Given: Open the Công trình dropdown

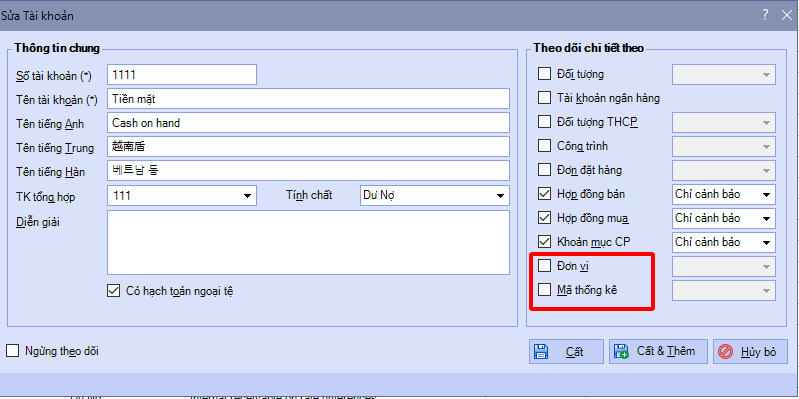Looking at the screenshot, I should (x=724, y=146).
